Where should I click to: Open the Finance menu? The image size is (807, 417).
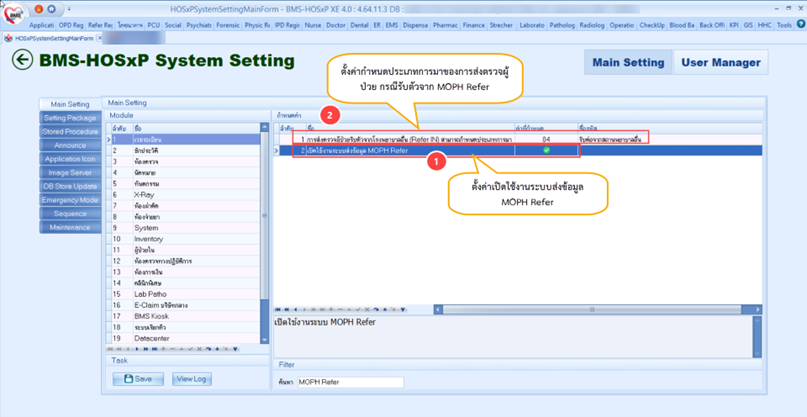[473, 25]
